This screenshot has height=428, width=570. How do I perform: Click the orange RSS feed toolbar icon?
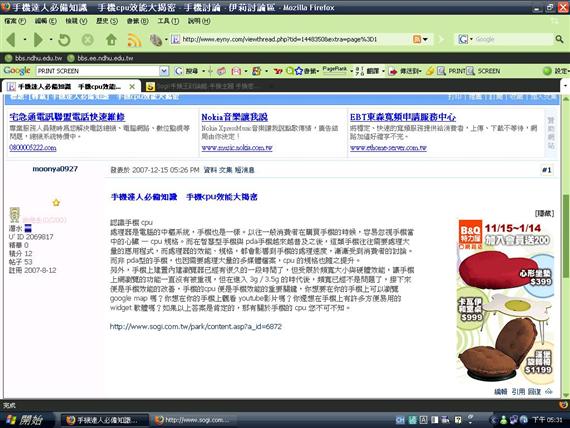click(x=134, y=40)
